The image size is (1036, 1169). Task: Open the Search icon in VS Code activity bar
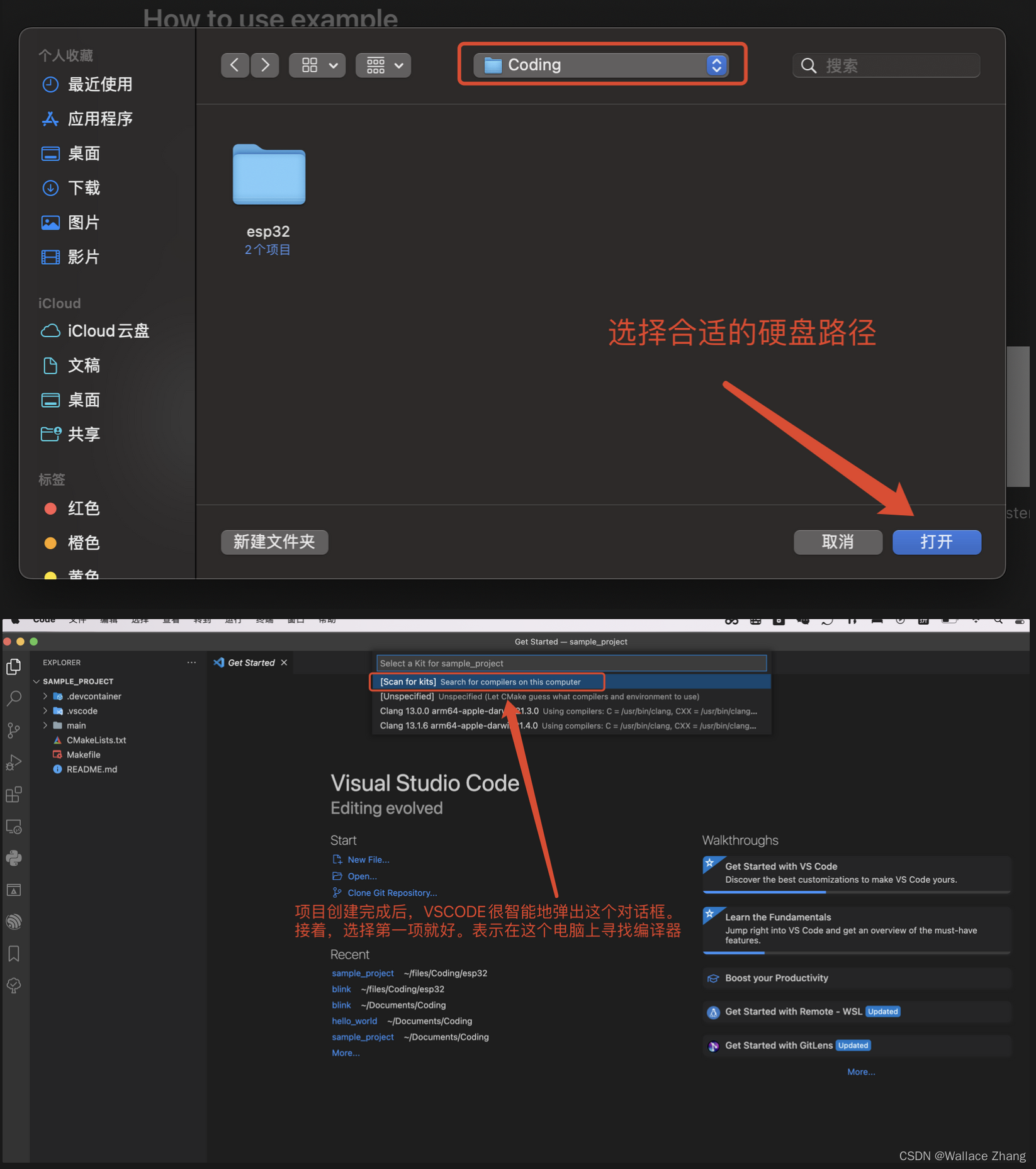tap(14, 698)
